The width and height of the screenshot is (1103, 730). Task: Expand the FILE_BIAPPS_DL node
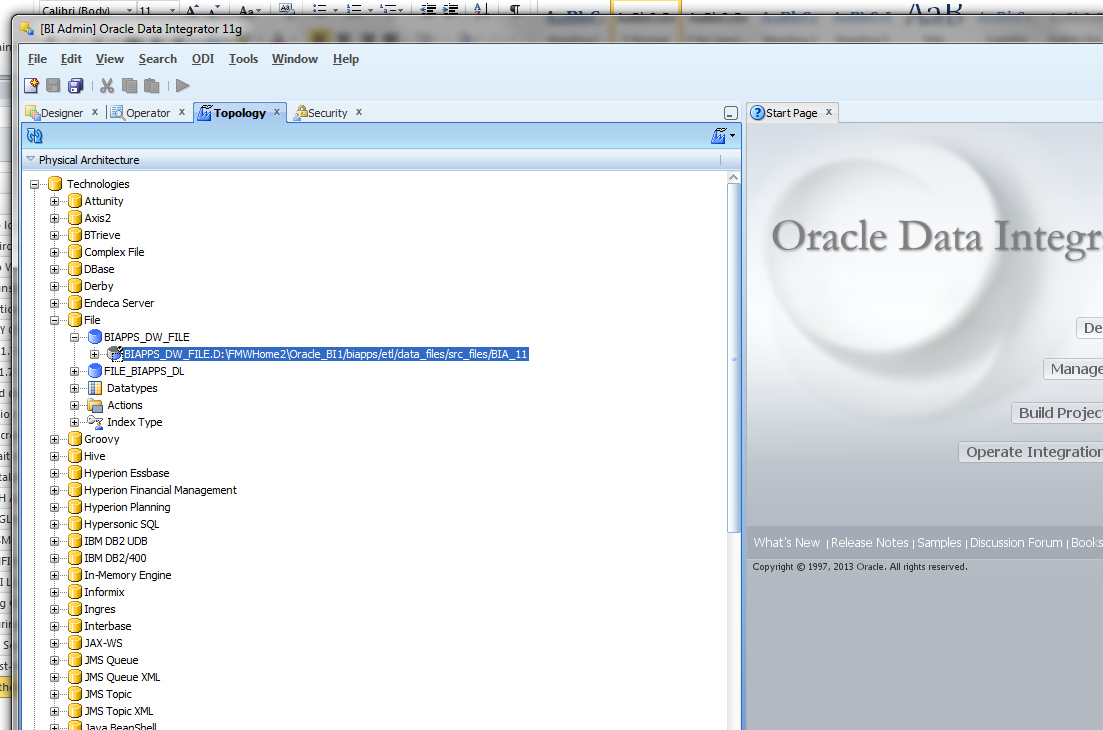coord(75,371)
